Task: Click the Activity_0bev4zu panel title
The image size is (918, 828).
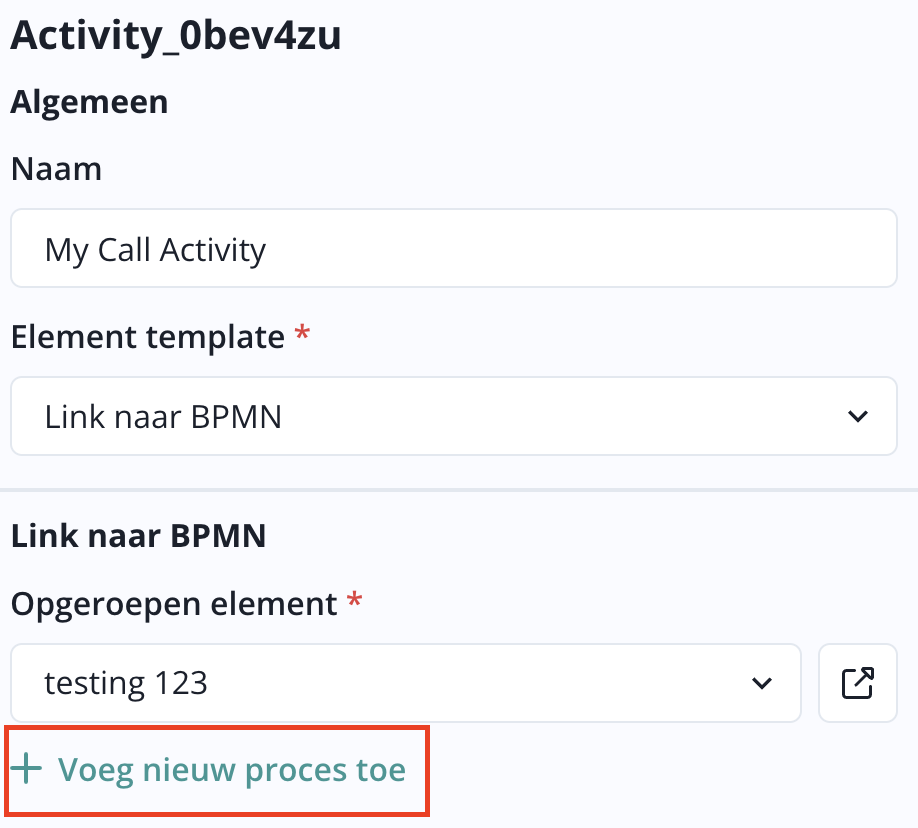Action: (x=175, y=36)
